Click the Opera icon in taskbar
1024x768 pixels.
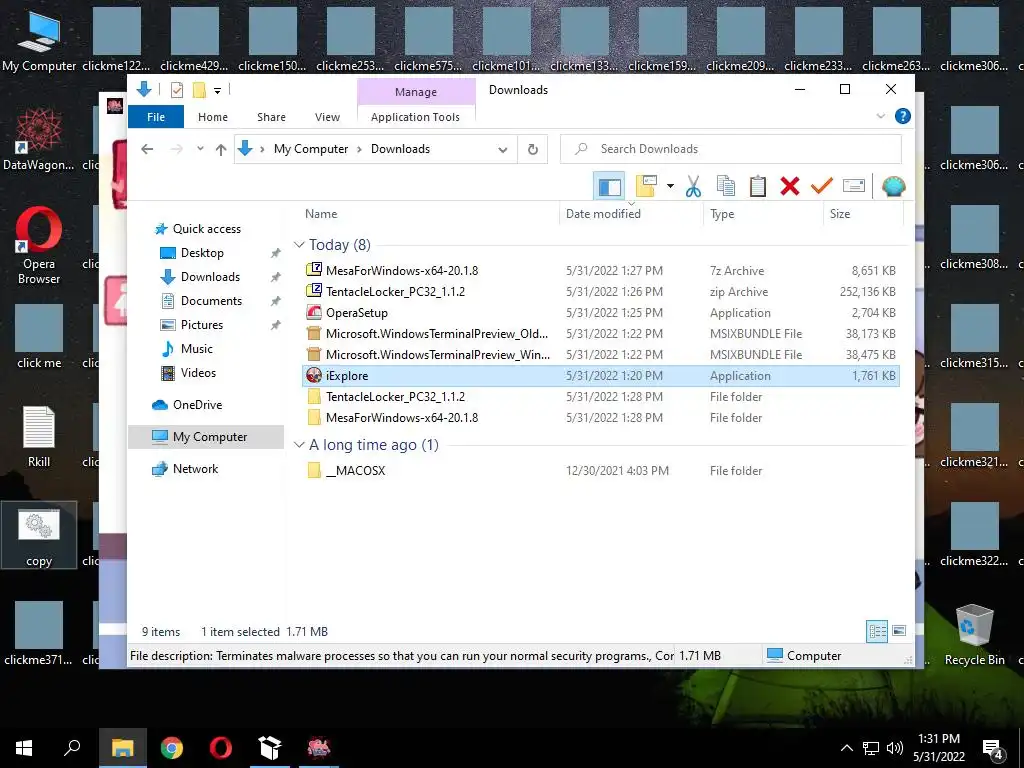(221, 748)
